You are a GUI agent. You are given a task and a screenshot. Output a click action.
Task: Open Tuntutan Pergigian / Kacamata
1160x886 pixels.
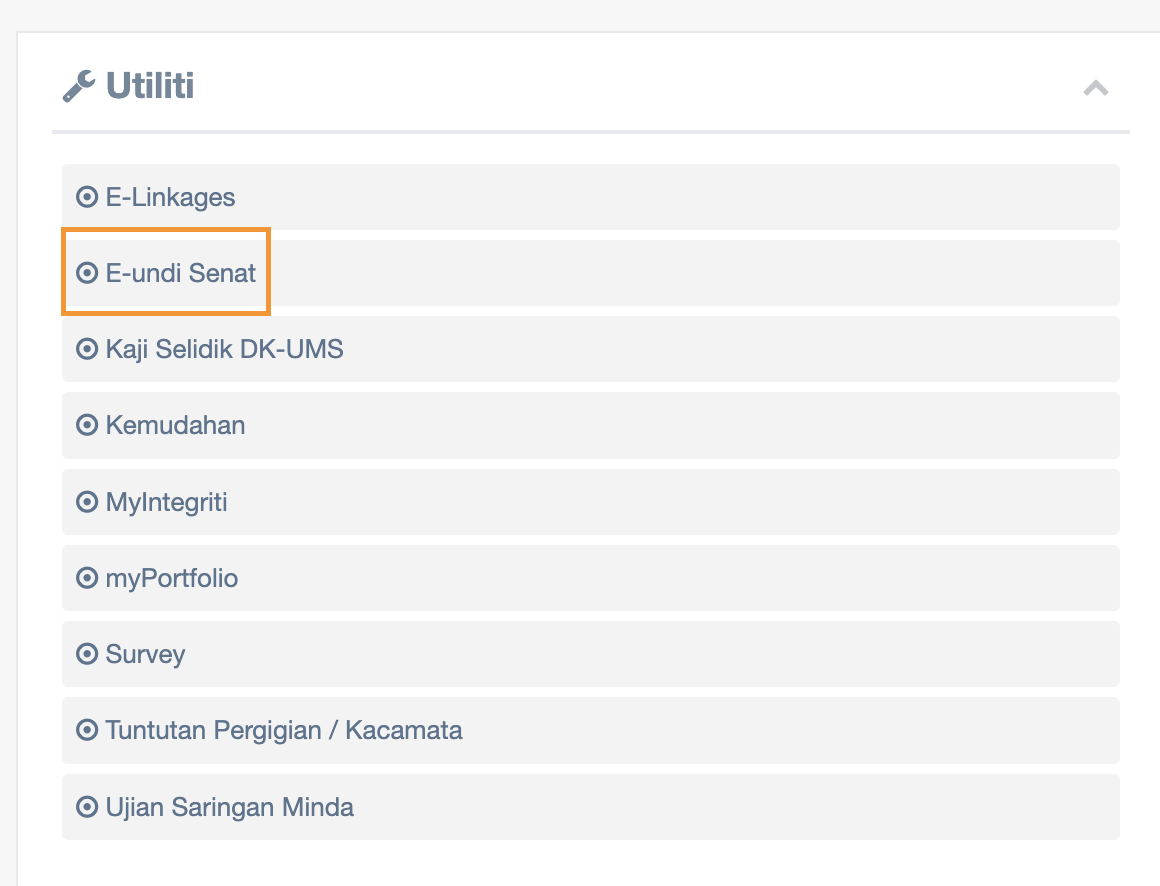pos(284,730)
